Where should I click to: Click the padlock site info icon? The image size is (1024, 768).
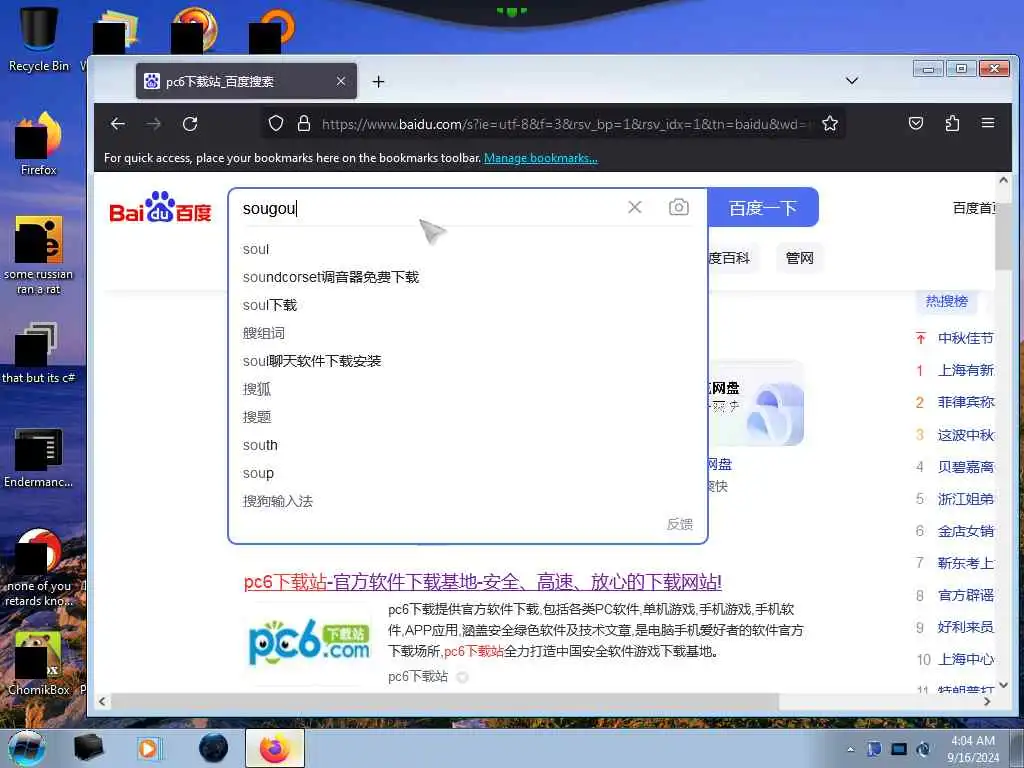(x=304, y=123)
